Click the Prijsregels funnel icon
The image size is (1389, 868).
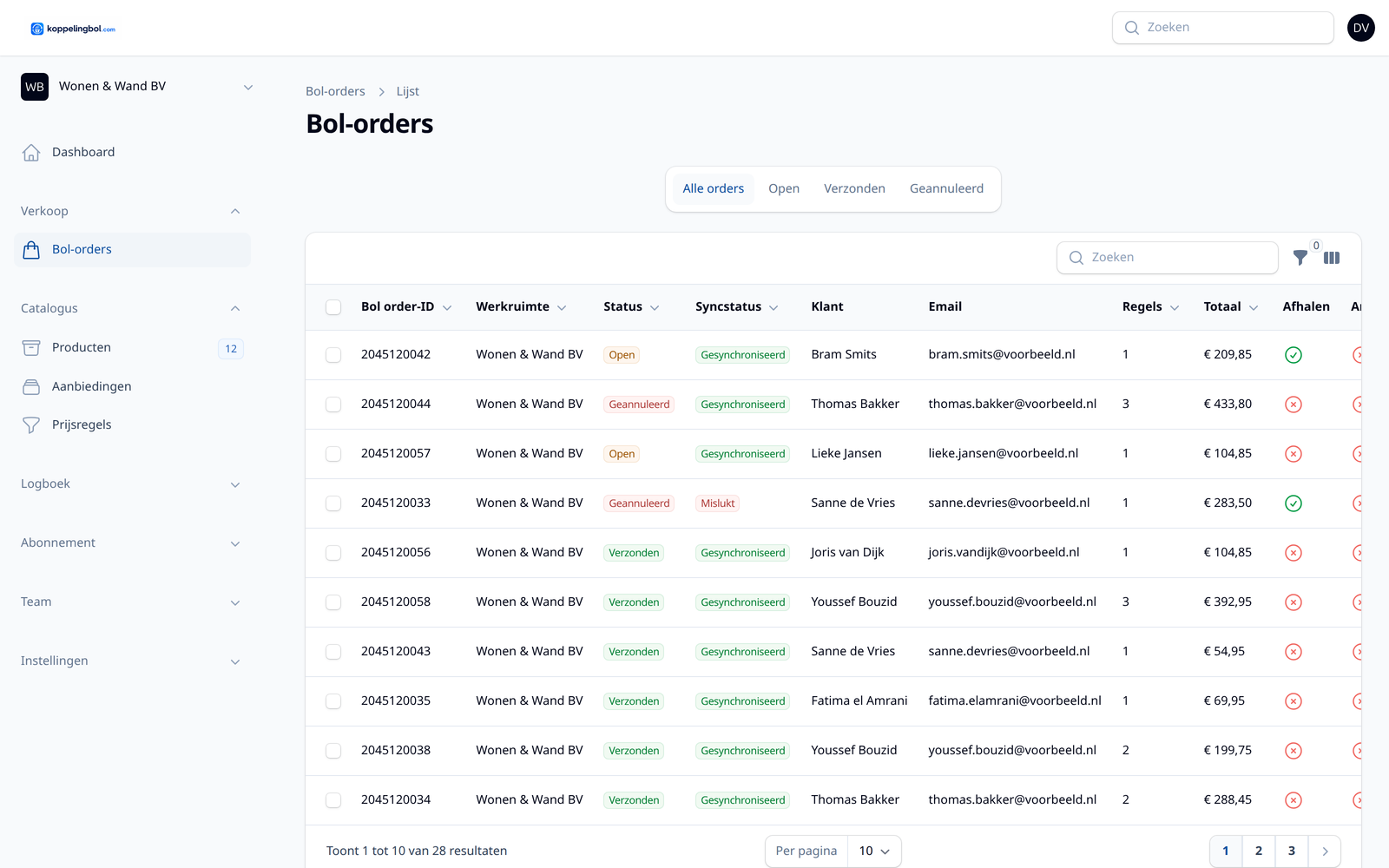coord(31,425)
